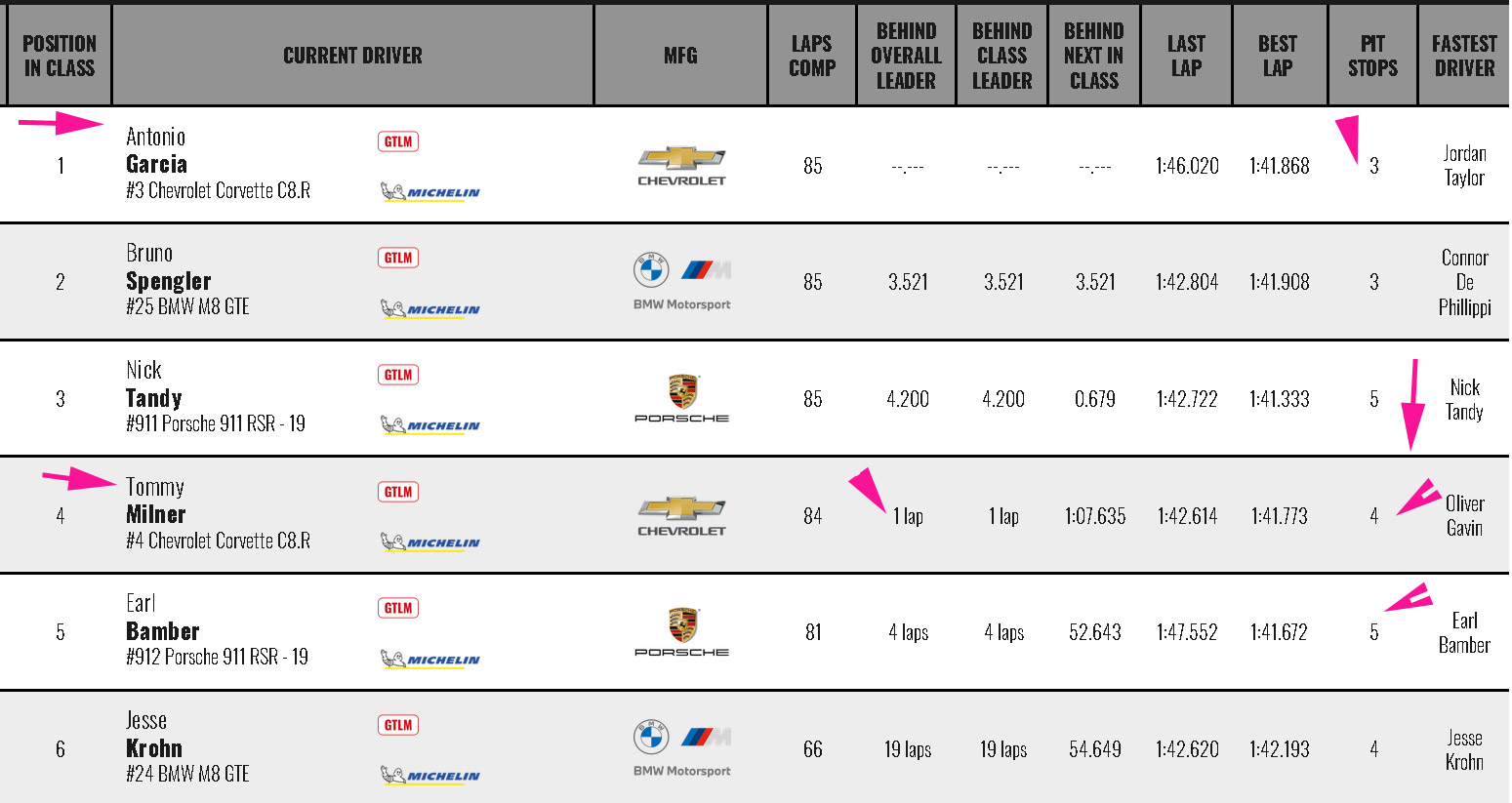Click the Pit Stops column header
The image size is (1512, 803).
click(1372, 56)
